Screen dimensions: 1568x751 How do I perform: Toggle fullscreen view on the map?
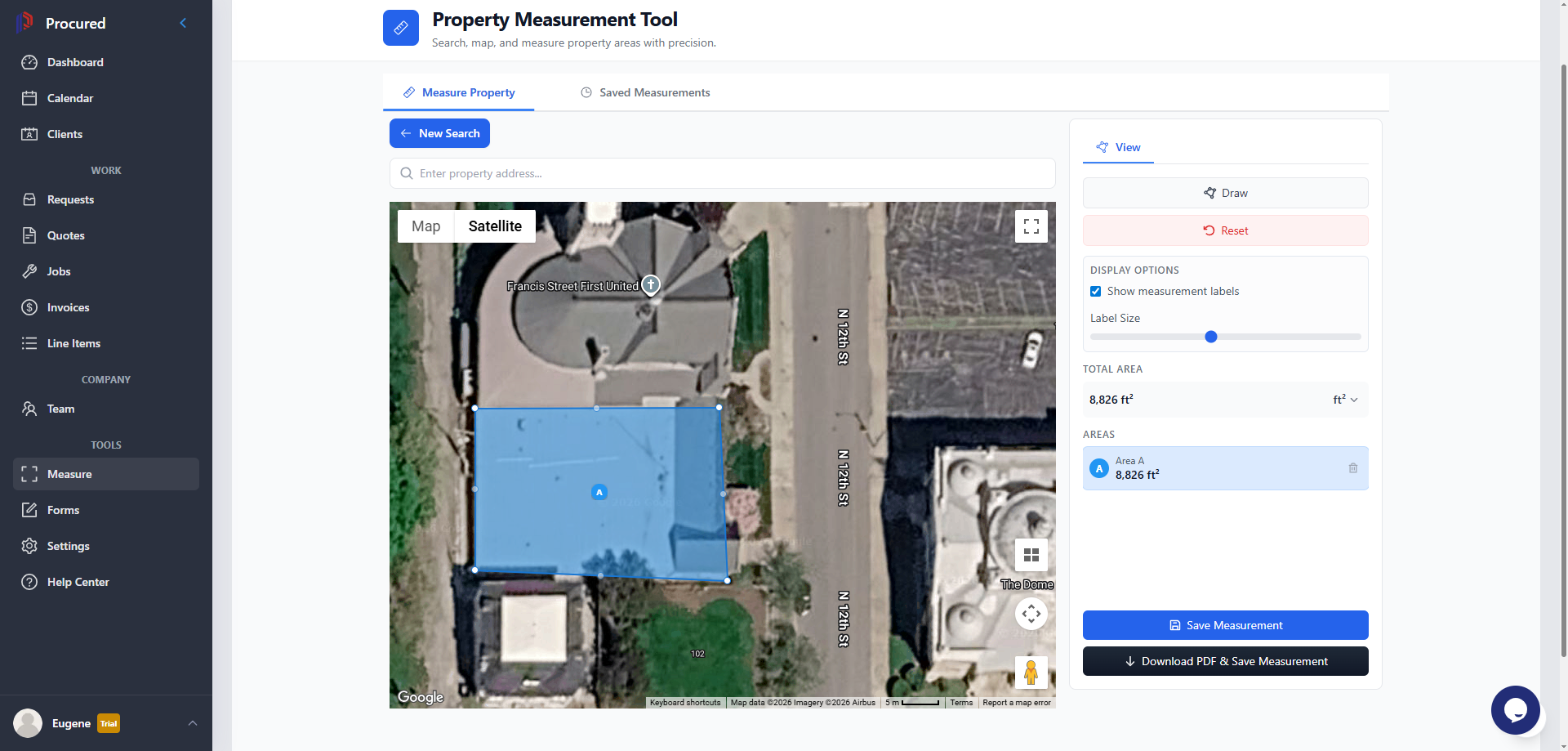click(1031, 226)
